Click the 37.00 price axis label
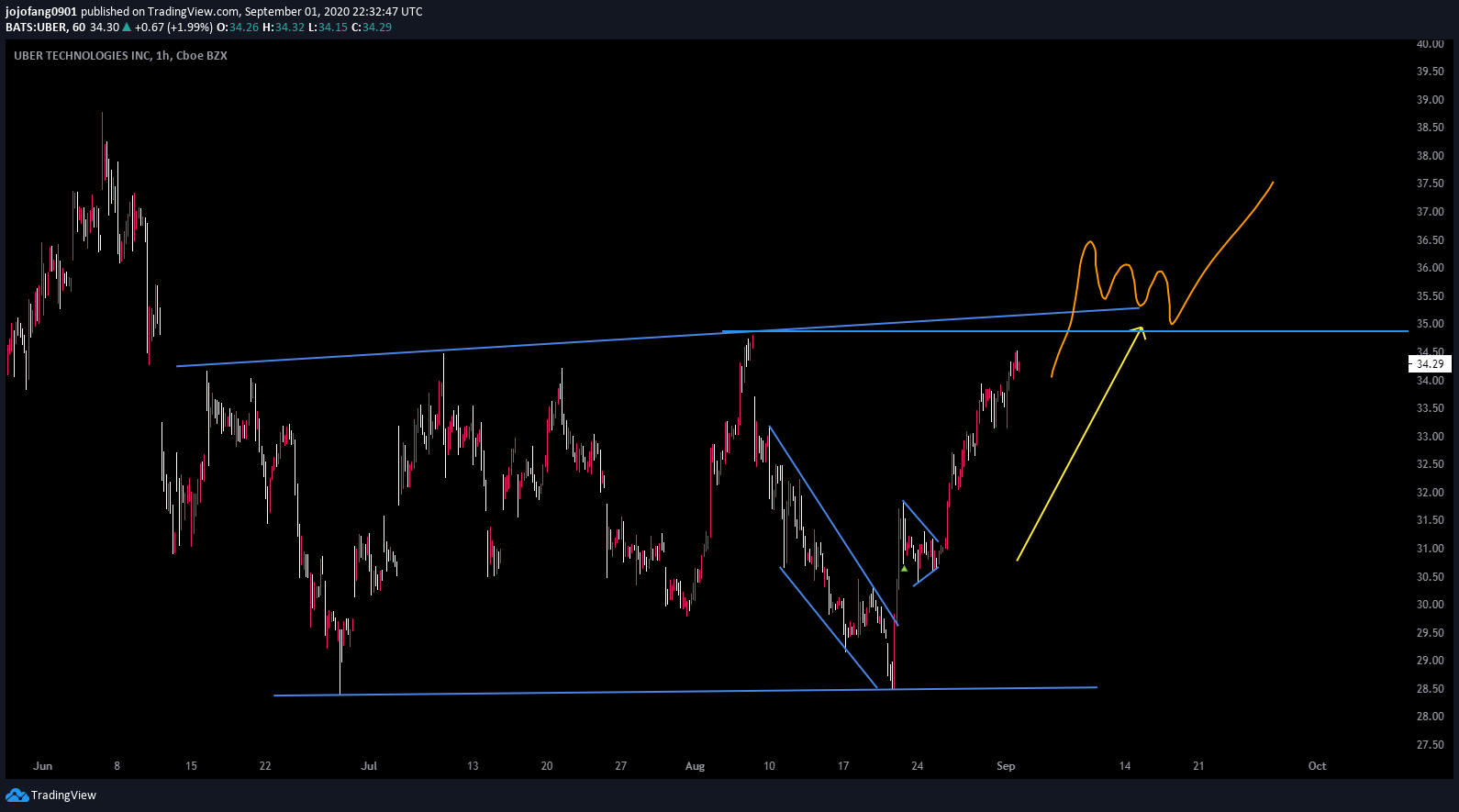 (1430, 212)
